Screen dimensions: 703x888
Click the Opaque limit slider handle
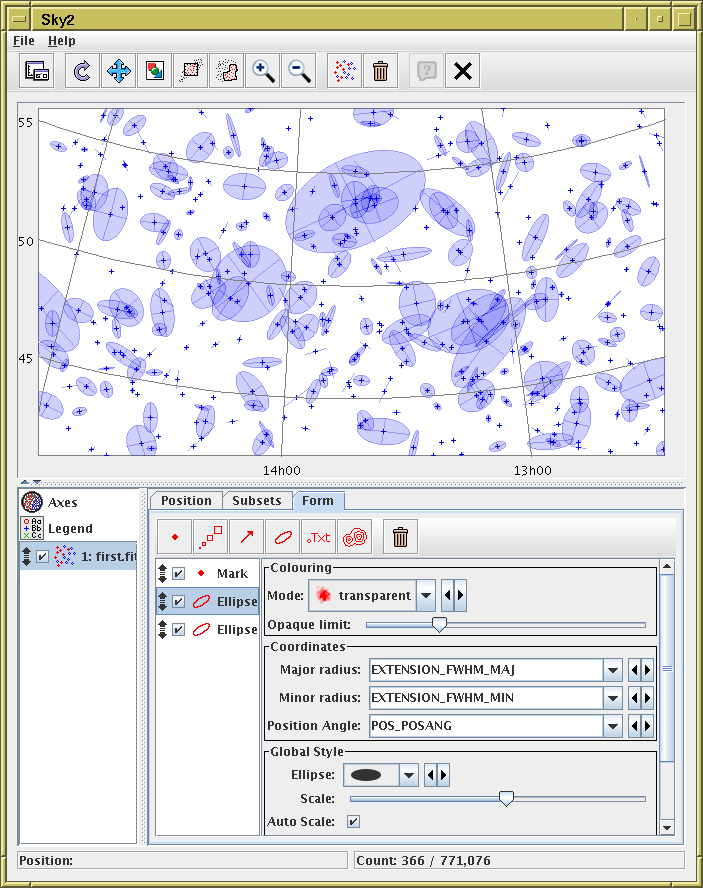tap(438, 625)
